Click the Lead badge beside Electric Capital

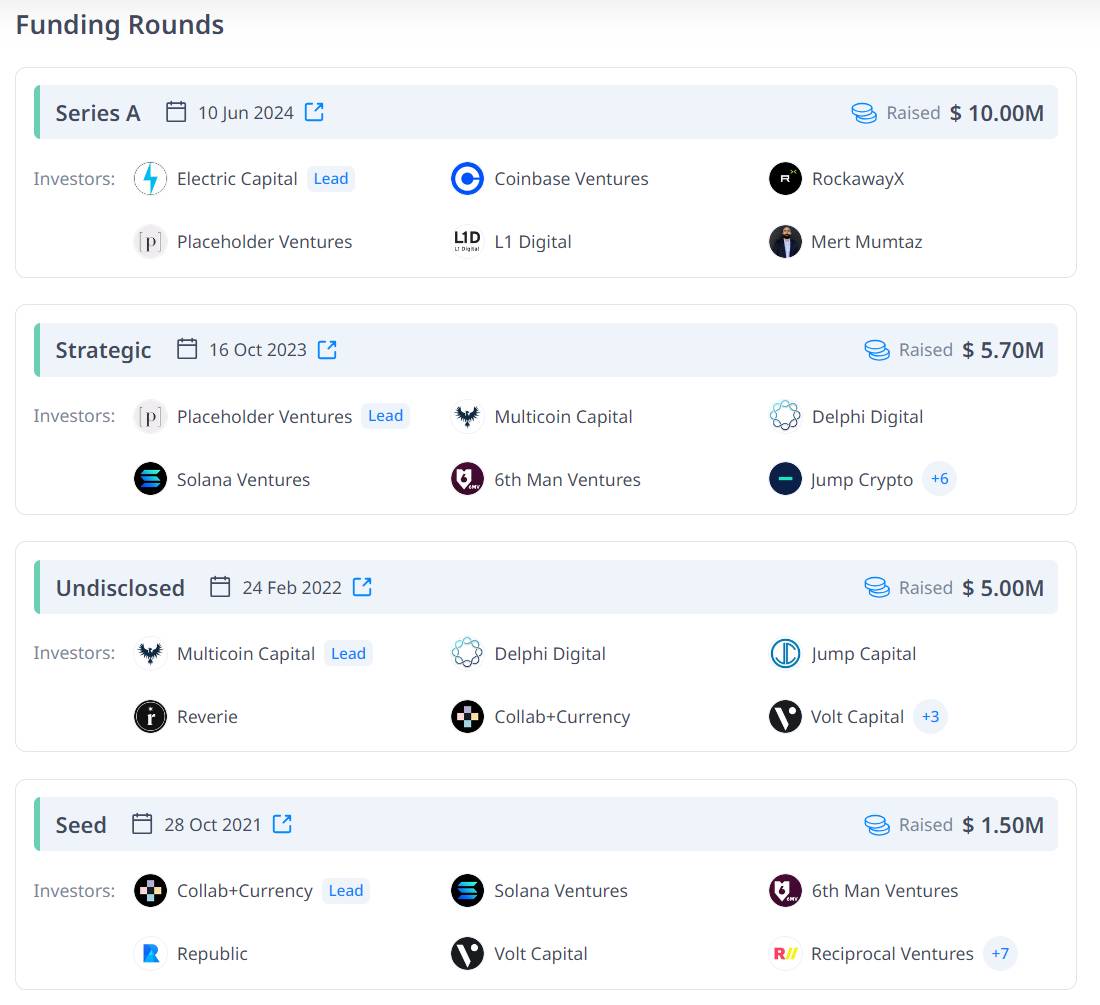click(x=331, y=179)
